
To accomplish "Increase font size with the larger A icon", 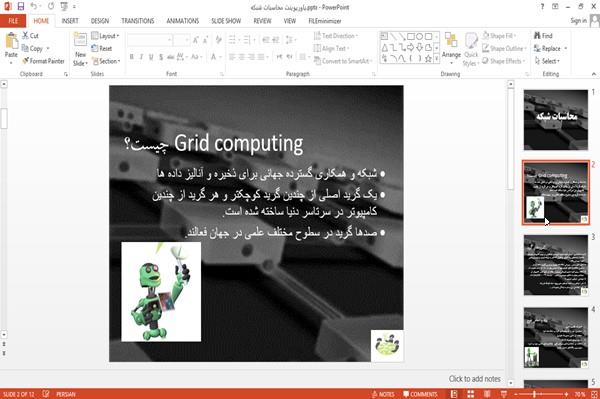I will (196, 39).
